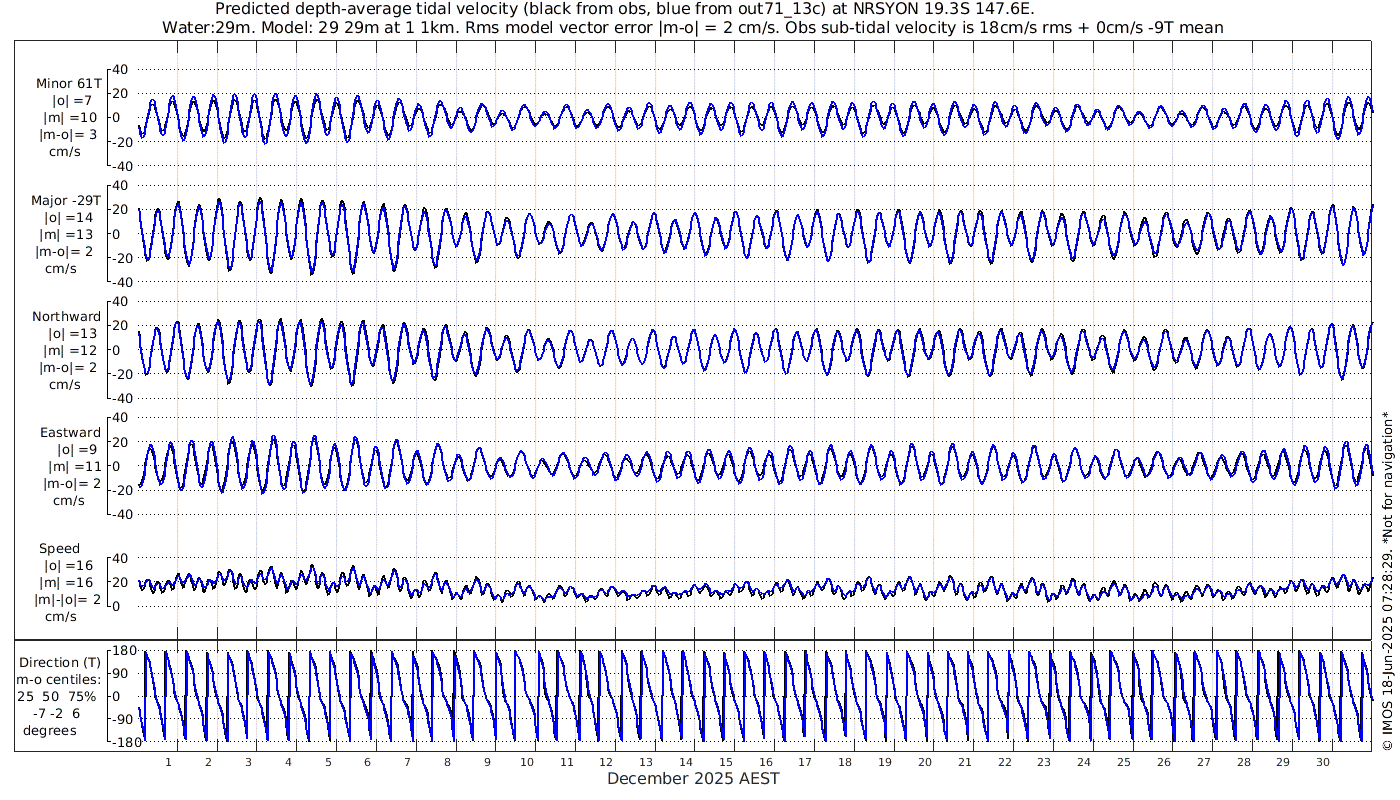Select the "December 2025 AEST" axis title

pyautogui.click(x=693, y=778)
